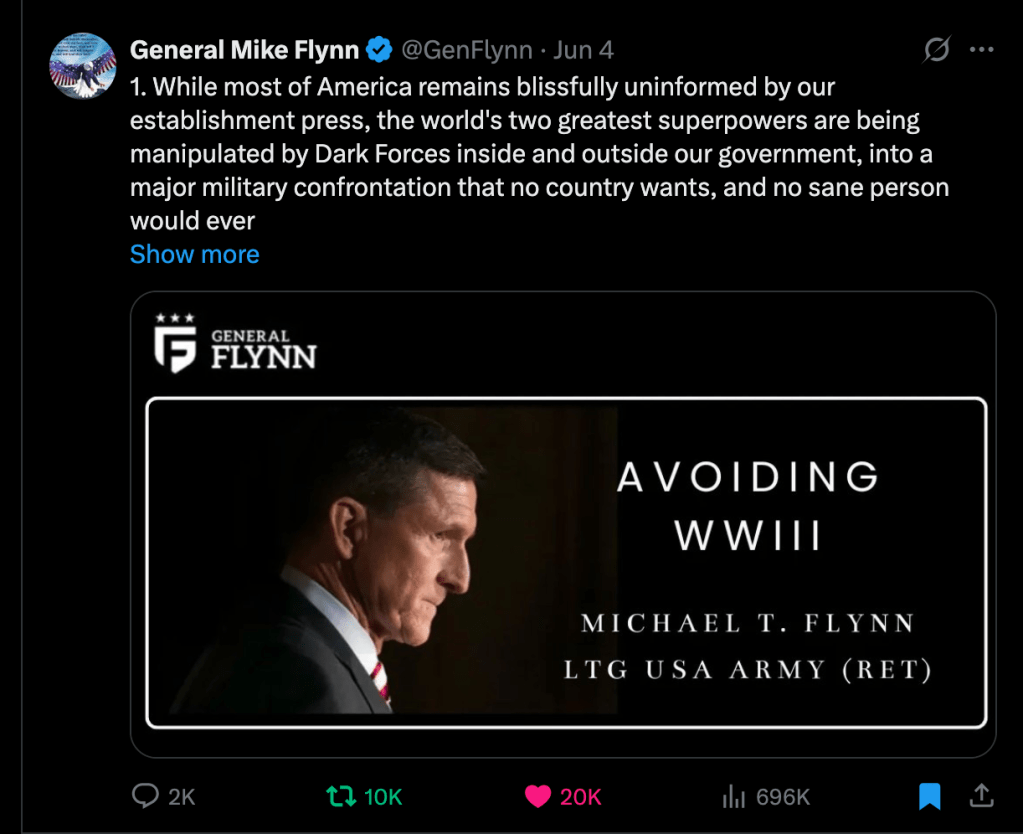Click the 696K views count
The width and height of the screenshot is (1023, 834).
coord(782,797)
